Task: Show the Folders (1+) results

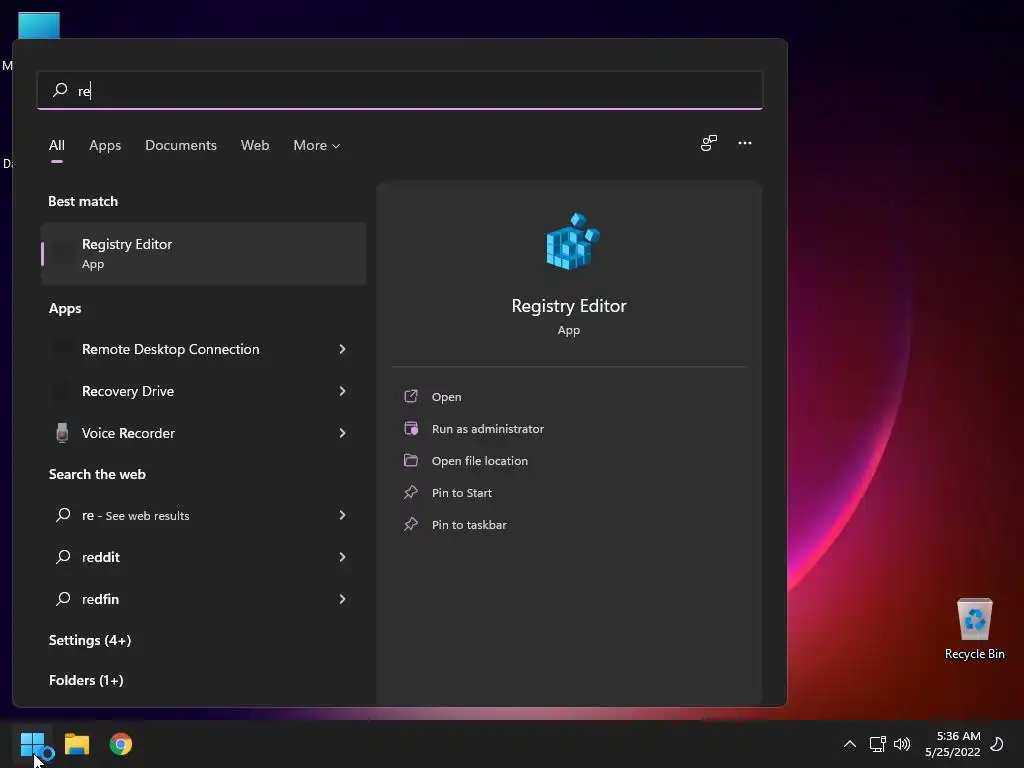Action: coord(86,680)
